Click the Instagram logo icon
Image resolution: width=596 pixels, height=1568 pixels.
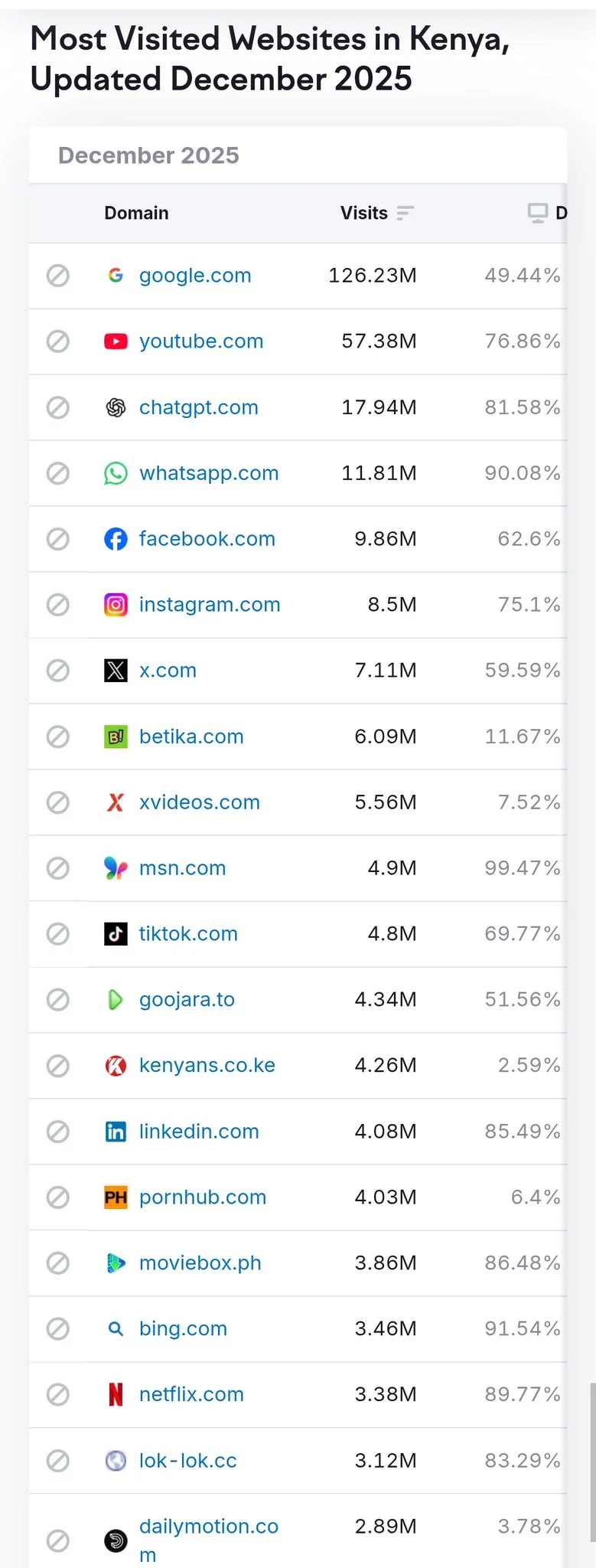[x=116, y=605]
